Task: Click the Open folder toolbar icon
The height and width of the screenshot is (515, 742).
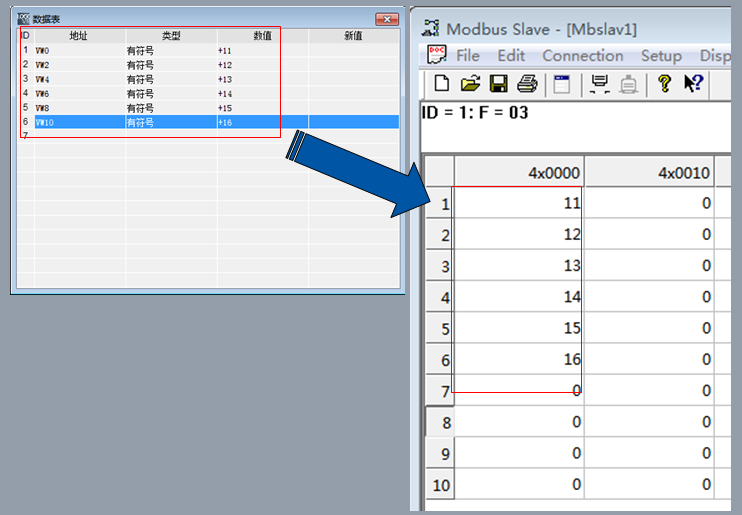Action: [x=470, y=84]
